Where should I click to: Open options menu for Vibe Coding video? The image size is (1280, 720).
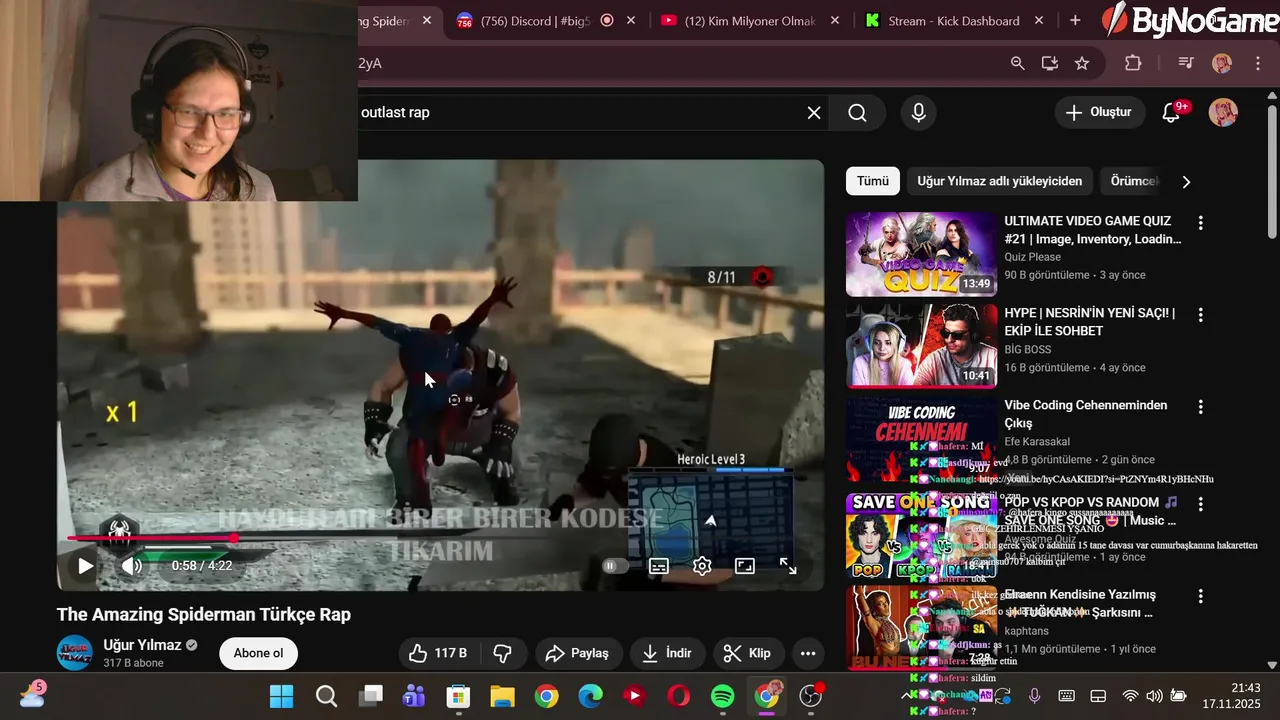[x=1200, y=407]
